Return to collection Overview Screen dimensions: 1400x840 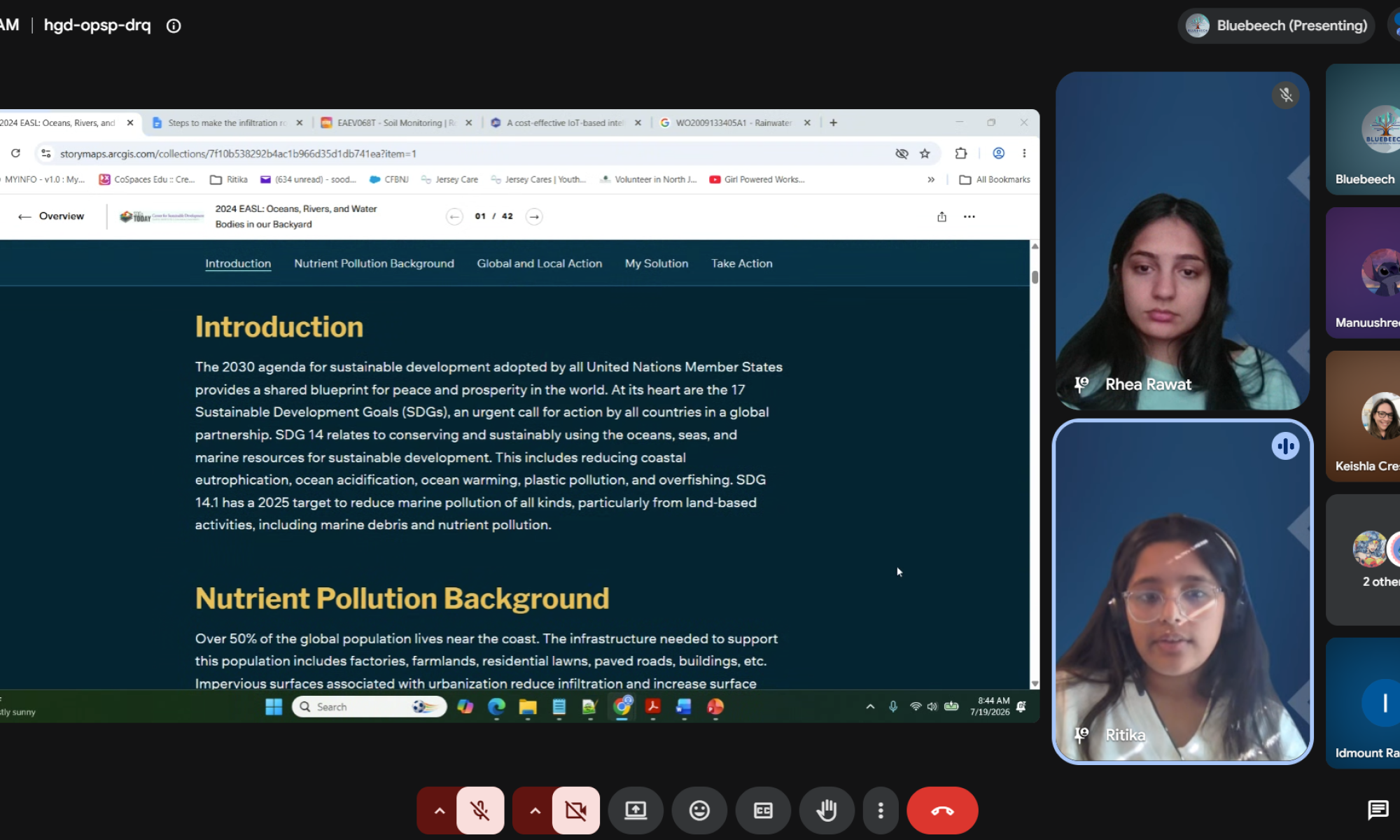click(x=51, y=216)
